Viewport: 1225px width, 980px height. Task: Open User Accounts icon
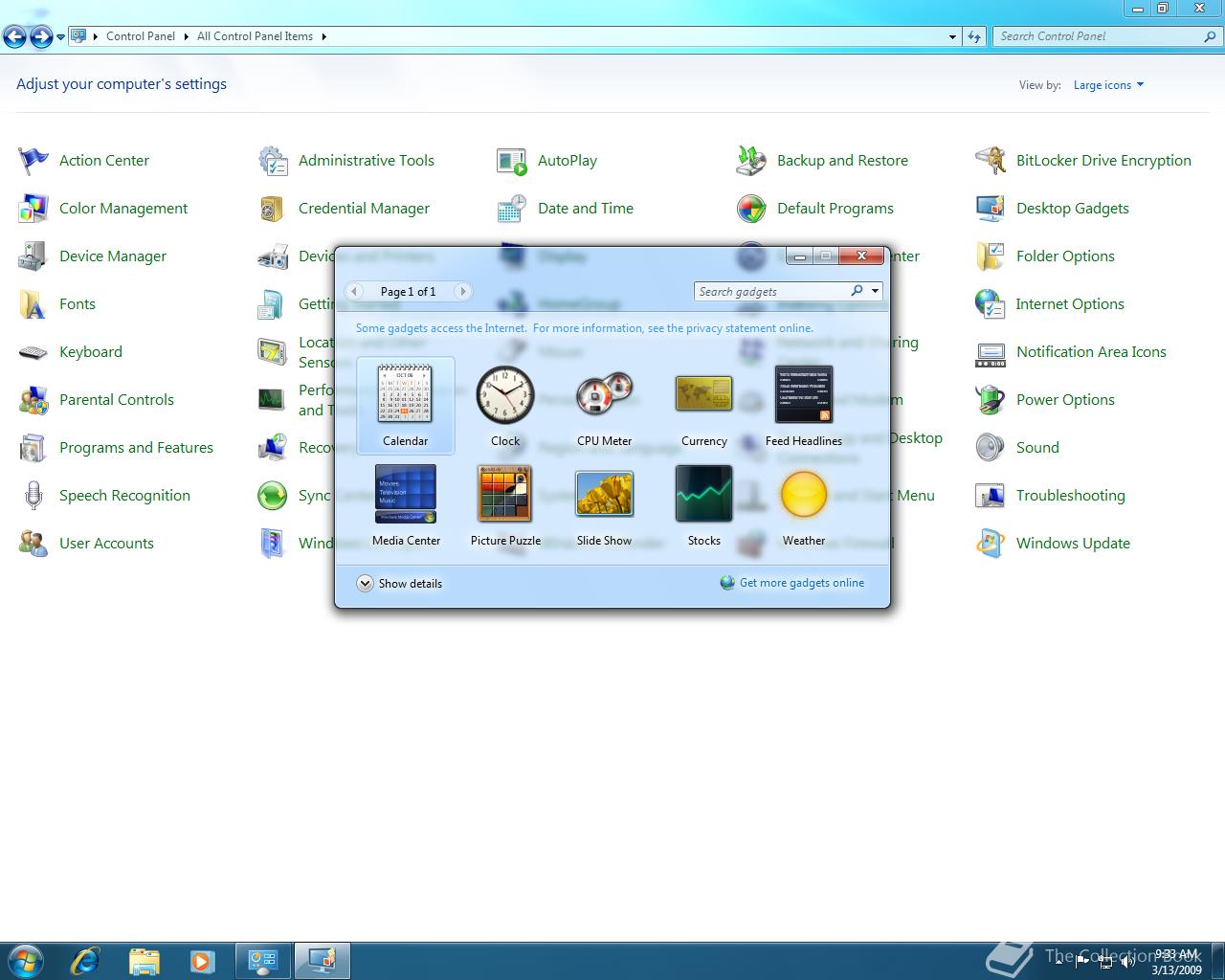pos(33,544)
